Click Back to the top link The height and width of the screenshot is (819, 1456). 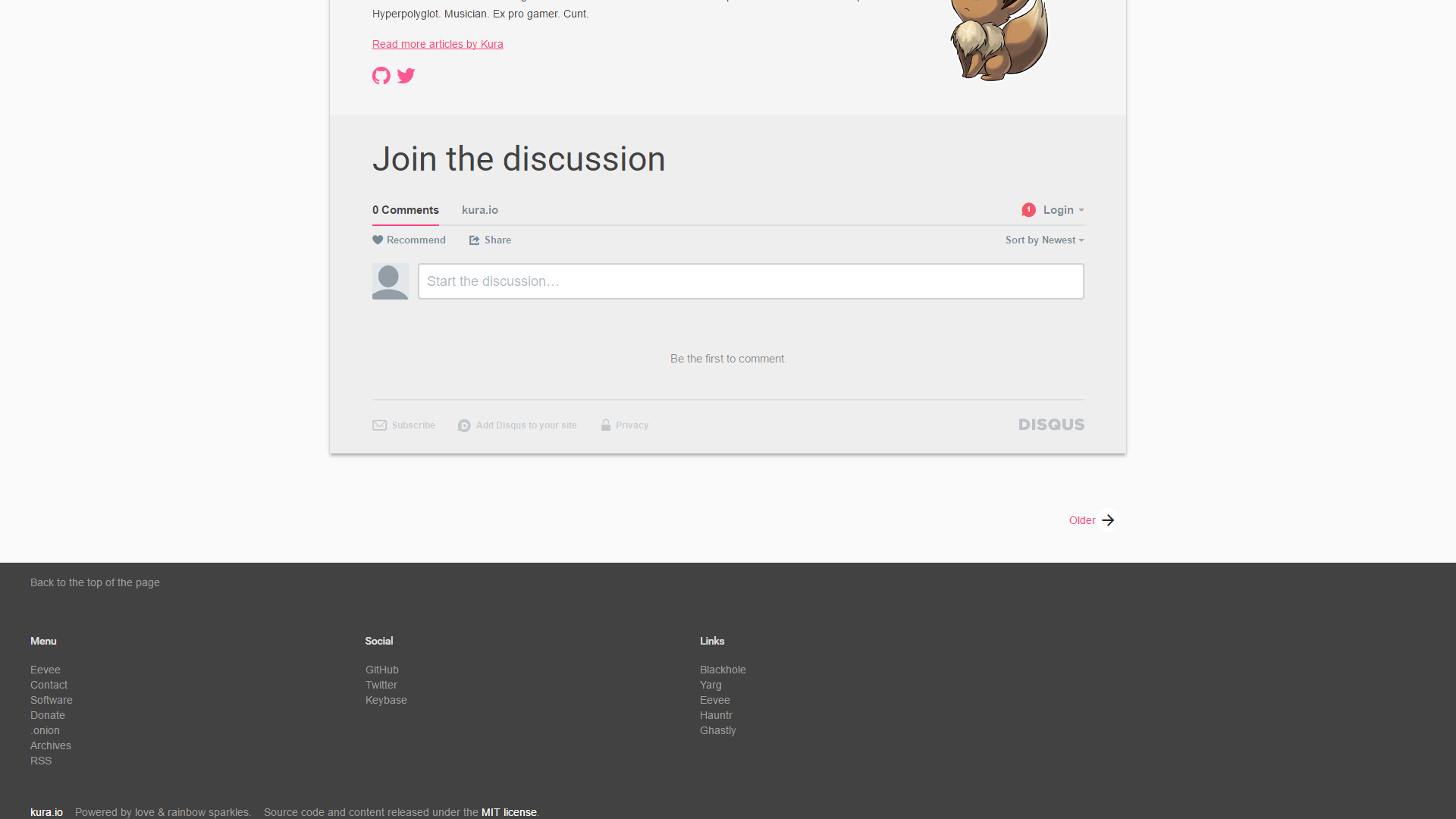pos(95,582)
